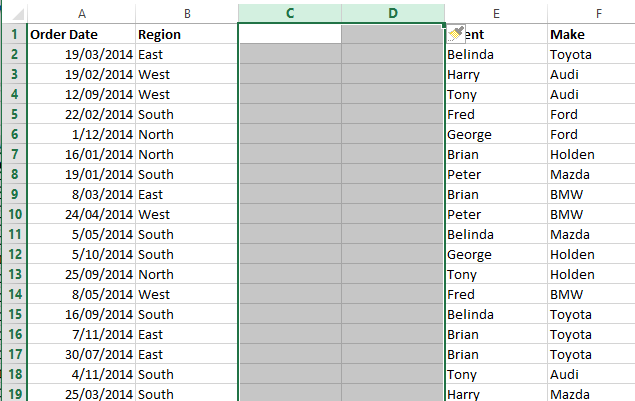635x401 pixels.
Task: Select the BMW cell in row 9
Action: [591, 194]
